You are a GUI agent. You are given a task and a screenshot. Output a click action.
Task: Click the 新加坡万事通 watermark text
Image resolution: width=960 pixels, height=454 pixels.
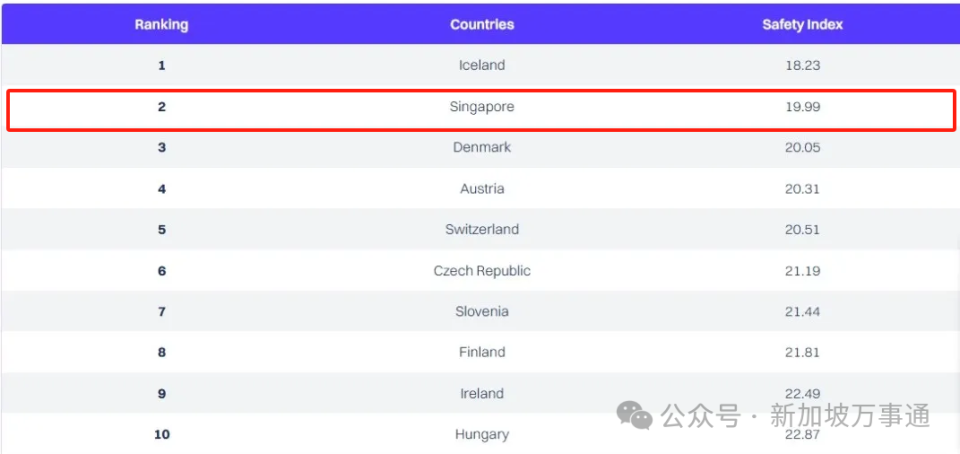[850, 416]
